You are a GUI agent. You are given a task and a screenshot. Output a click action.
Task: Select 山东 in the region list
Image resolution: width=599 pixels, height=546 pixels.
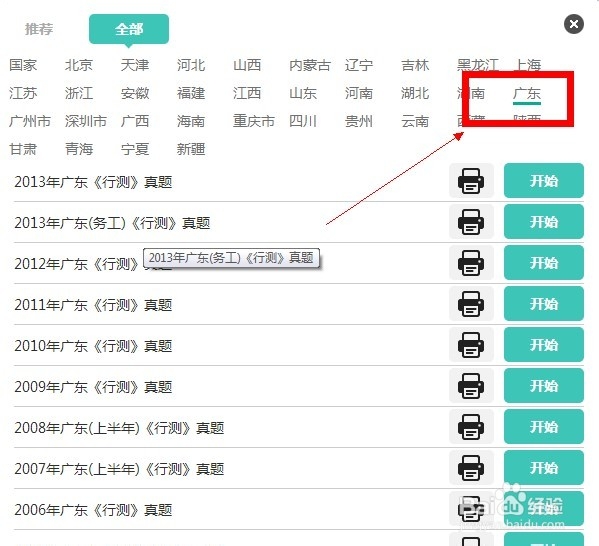point(303,93)
